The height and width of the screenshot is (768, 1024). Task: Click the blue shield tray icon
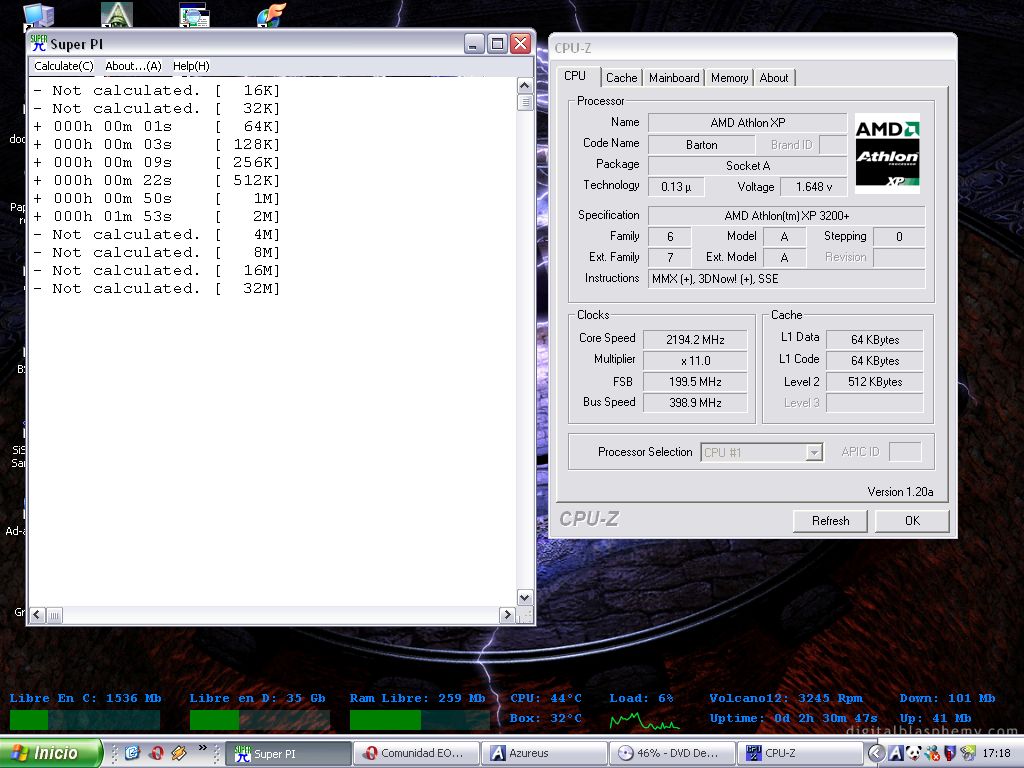(950, 753)
